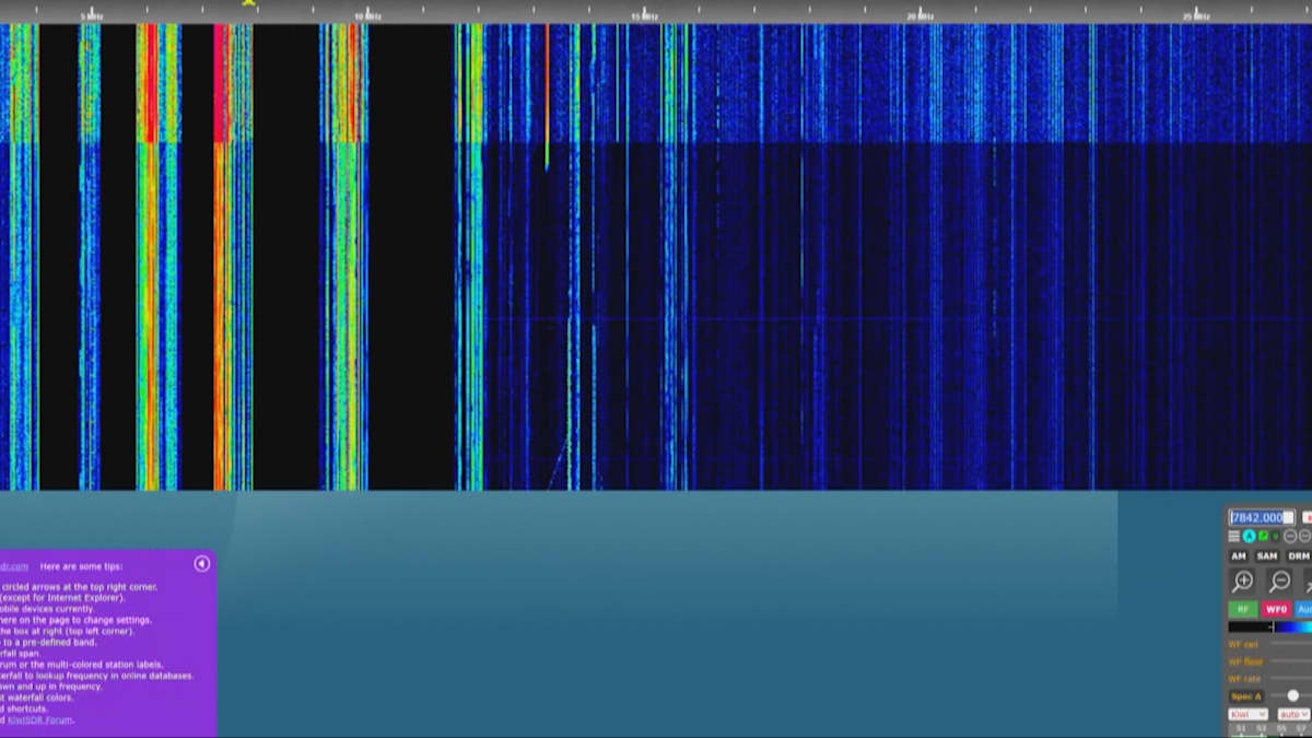Click the green checkmark icon near the frequency field
Viewport: 1312px width, 738px height.
tap(1263, 536)
